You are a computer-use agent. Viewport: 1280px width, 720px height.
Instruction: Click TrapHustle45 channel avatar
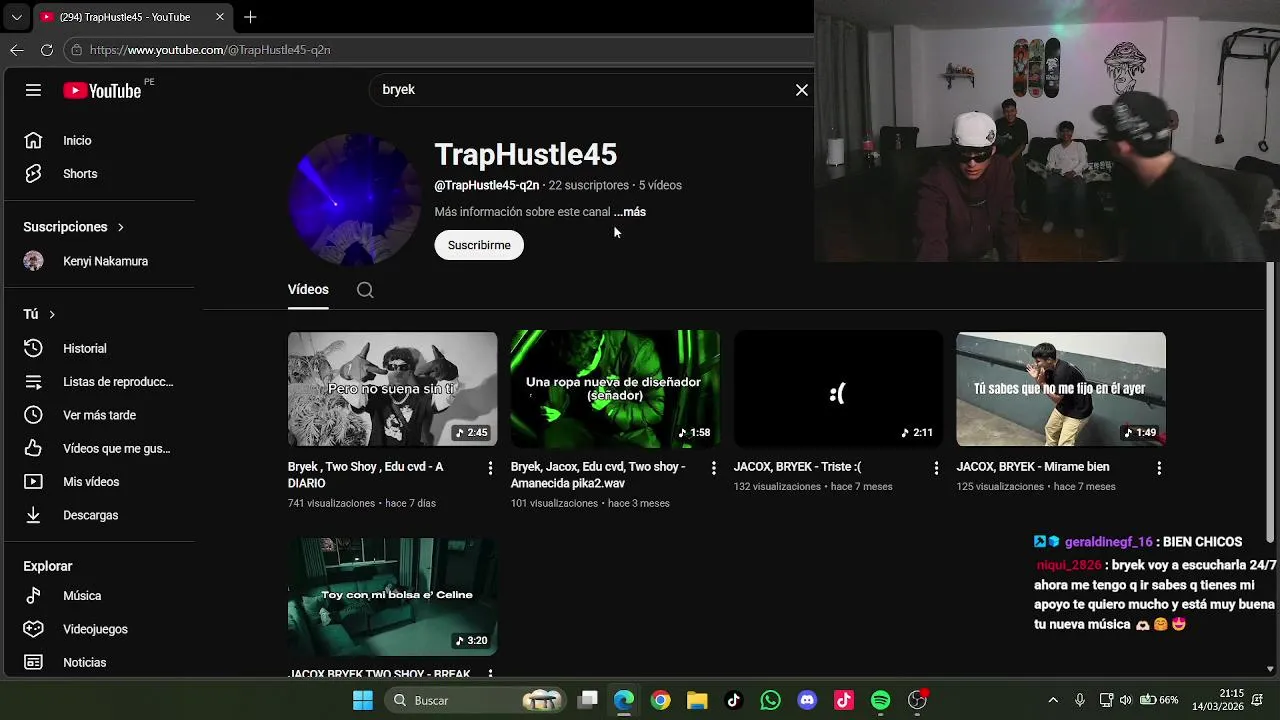354,200
